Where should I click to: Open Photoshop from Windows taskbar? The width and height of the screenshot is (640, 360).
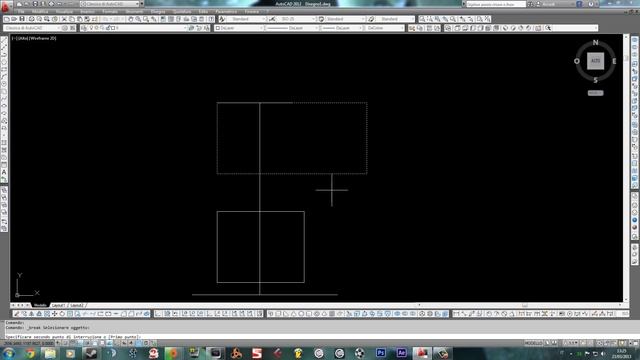coord(380,353)
